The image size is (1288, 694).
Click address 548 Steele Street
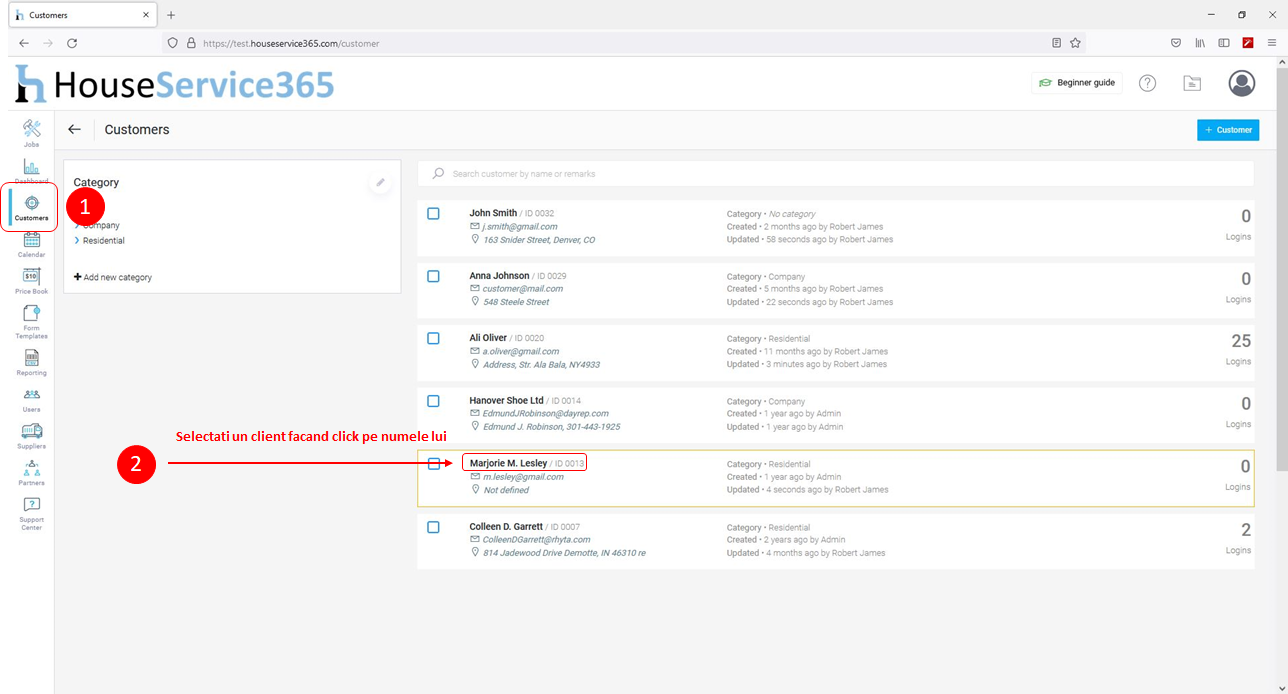[x=516, y=302]
